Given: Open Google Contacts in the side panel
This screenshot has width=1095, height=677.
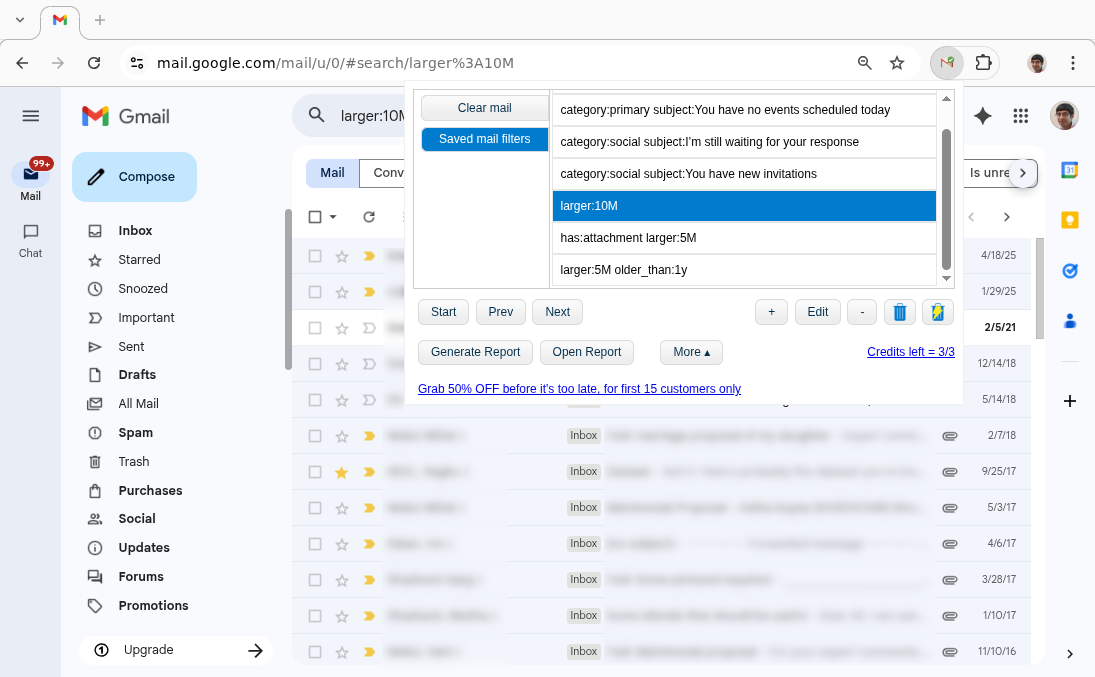Looking at the screenshot, I should click(1069, 320).
